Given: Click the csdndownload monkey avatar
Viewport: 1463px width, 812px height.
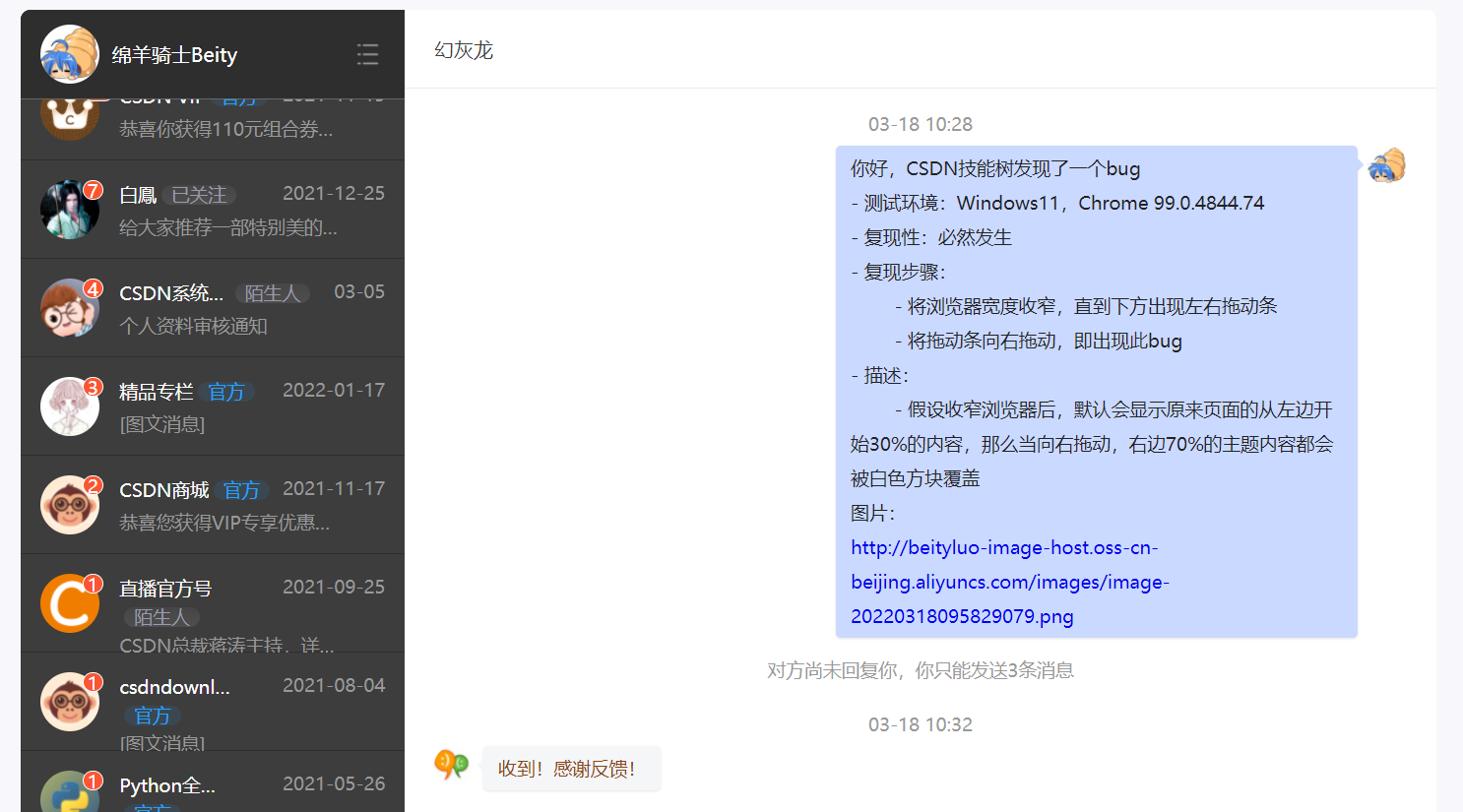Looking at the screenshot, I should [69, 702].
